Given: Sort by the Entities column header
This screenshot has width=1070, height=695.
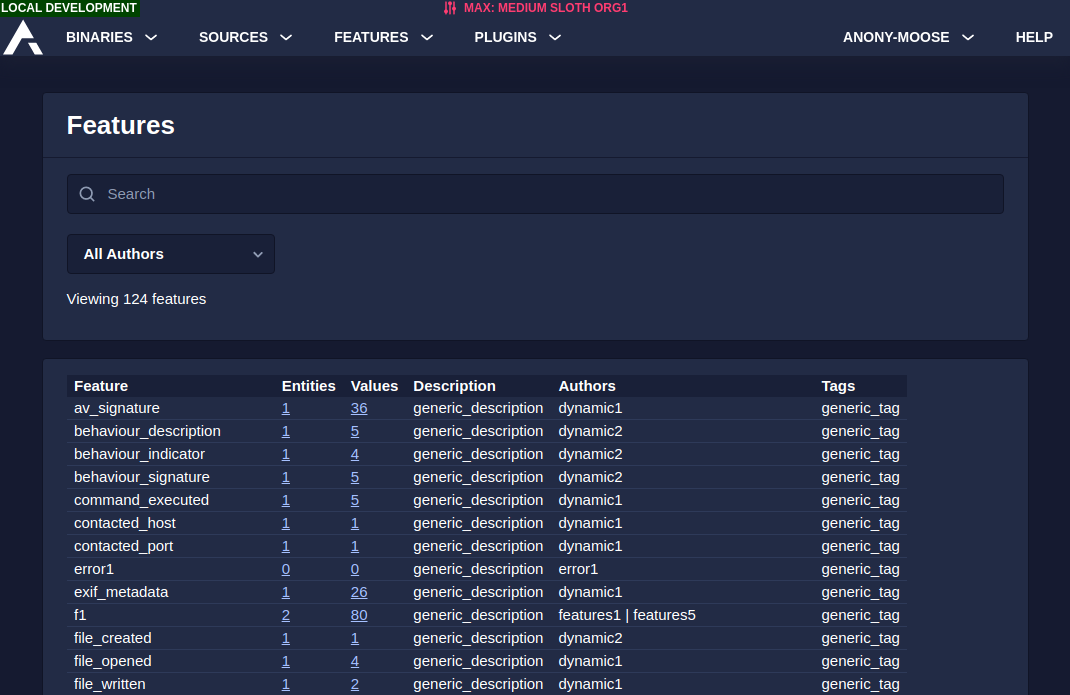Looking at the screenshot, I should [x=308, y=386].
